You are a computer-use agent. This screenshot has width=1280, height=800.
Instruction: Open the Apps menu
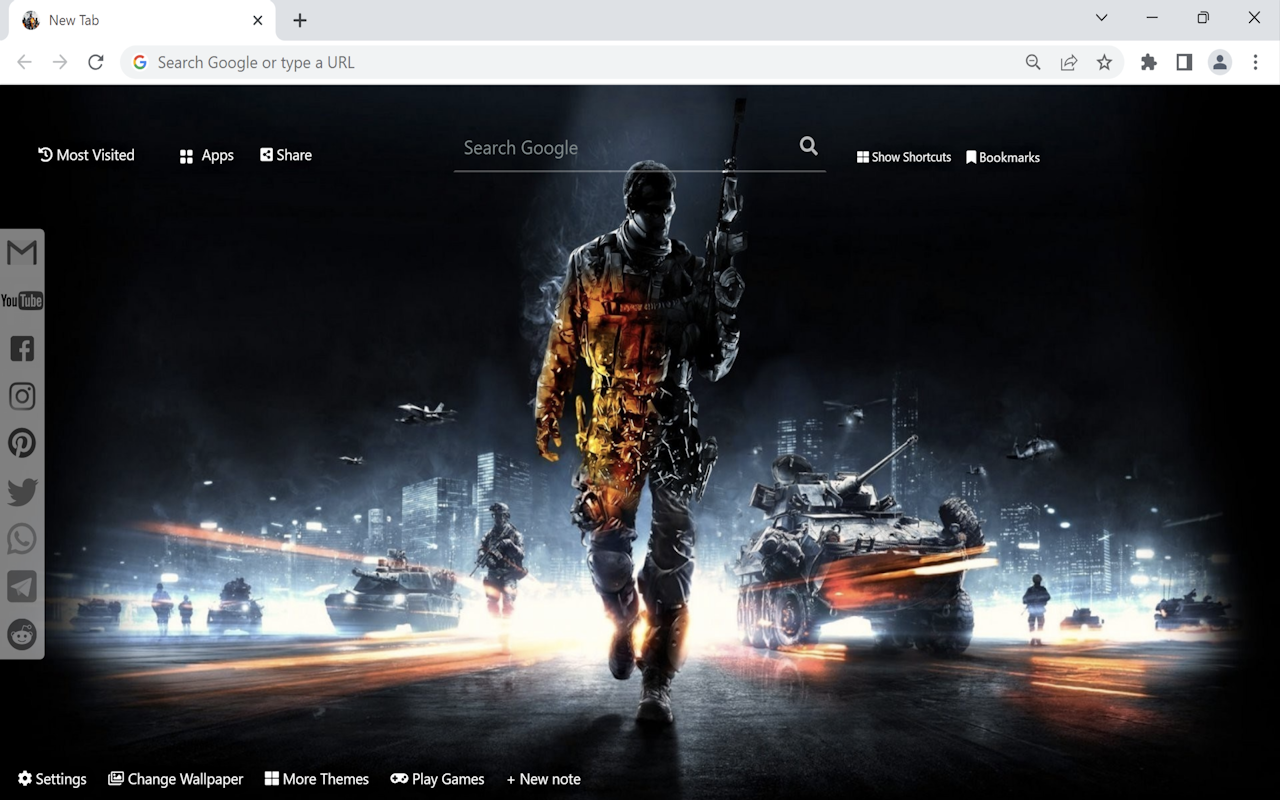[206, 156]
